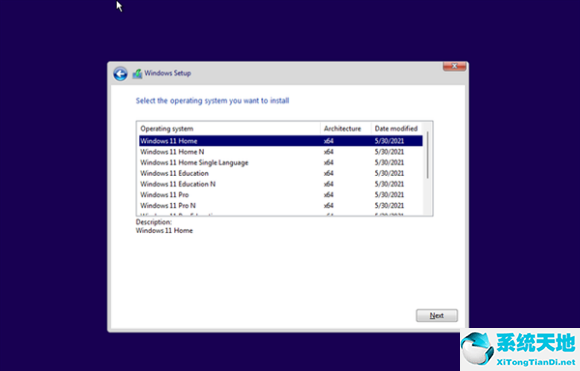The height and width of the screenshot is (371, 580).
Task: Click the Windows Setup title icon
Action: [x=138, y=74]
